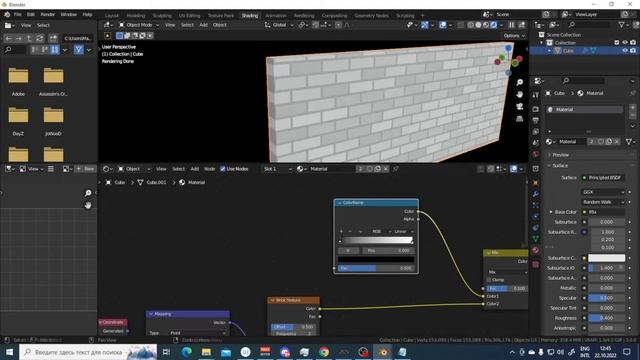The image size is (640, 360).
Task: Open the Render properties tab icon
Action: pyautogui.click(x=536, y=109)
